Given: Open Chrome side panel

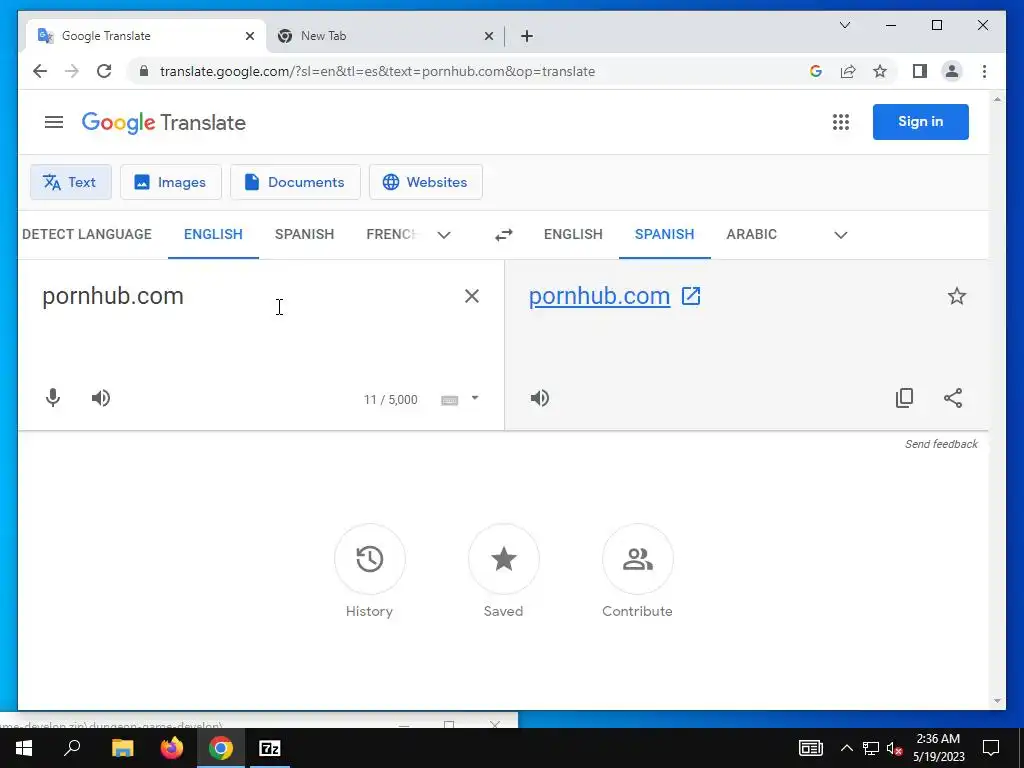Looking at the screenshot, I should coord(920,71).
